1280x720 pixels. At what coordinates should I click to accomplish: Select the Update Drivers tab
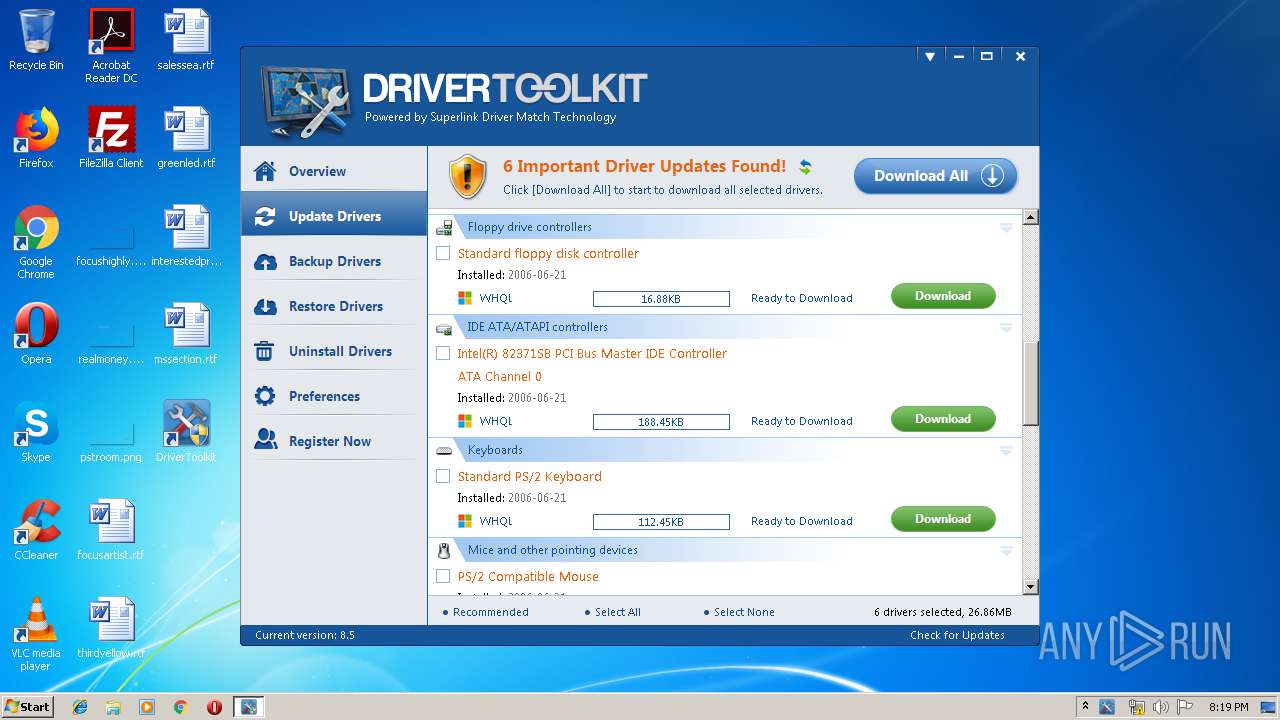(x=334, y=216)
